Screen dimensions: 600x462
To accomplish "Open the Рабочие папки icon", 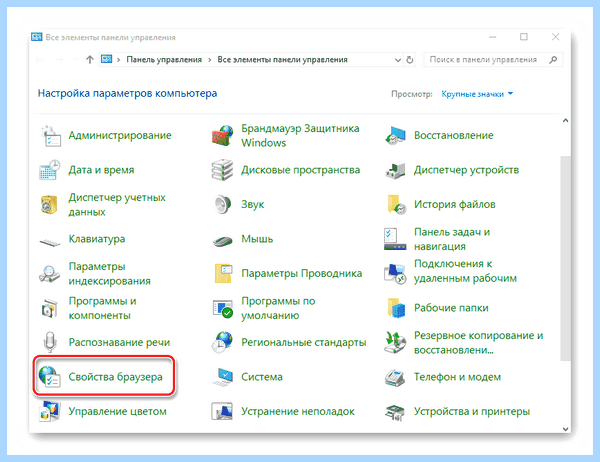I will [395, 308].
